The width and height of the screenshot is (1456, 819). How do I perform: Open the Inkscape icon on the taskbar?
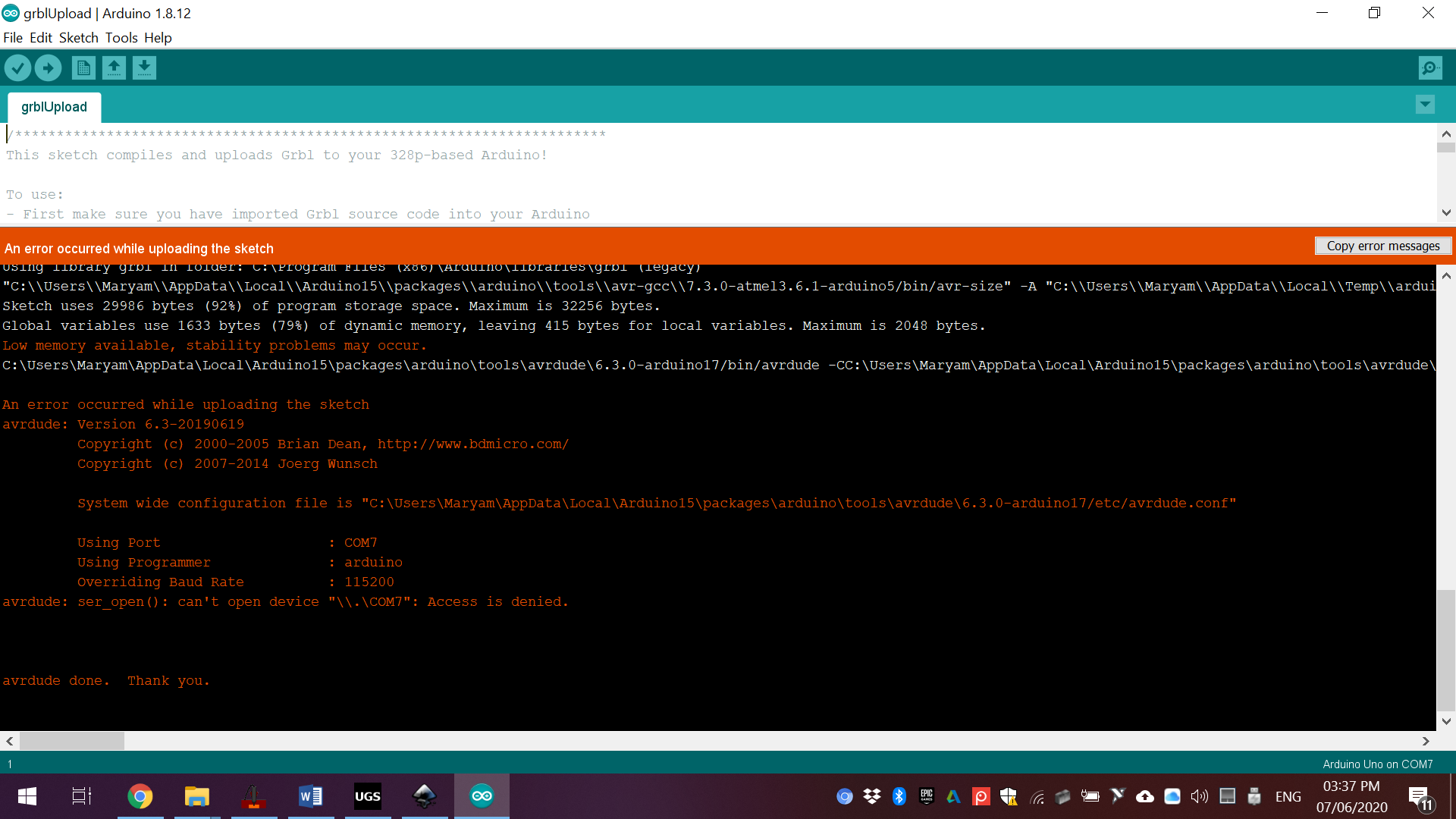[x=425, y=796]
